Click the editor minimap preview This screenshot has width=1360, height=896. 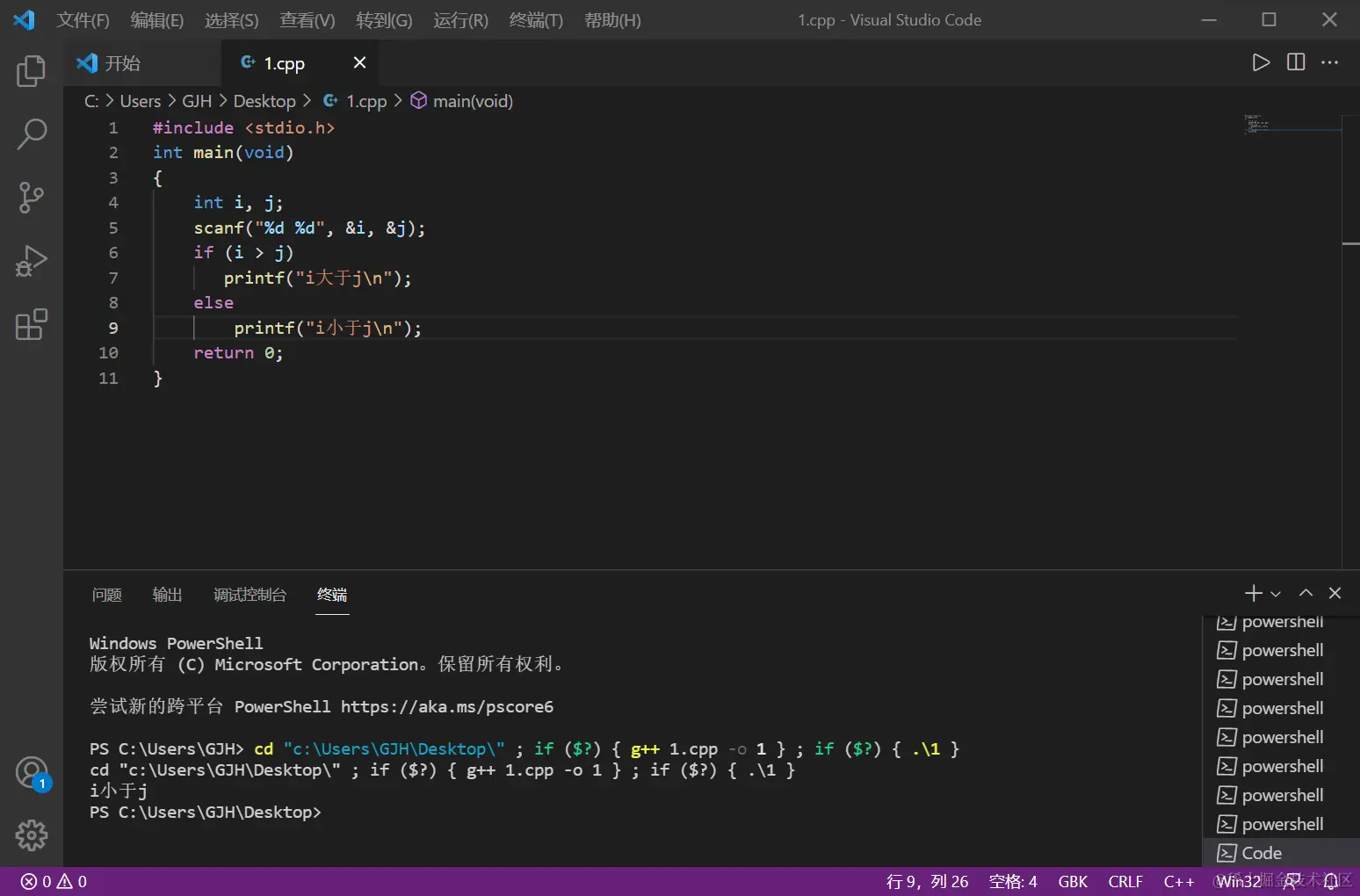[1256, 123]
